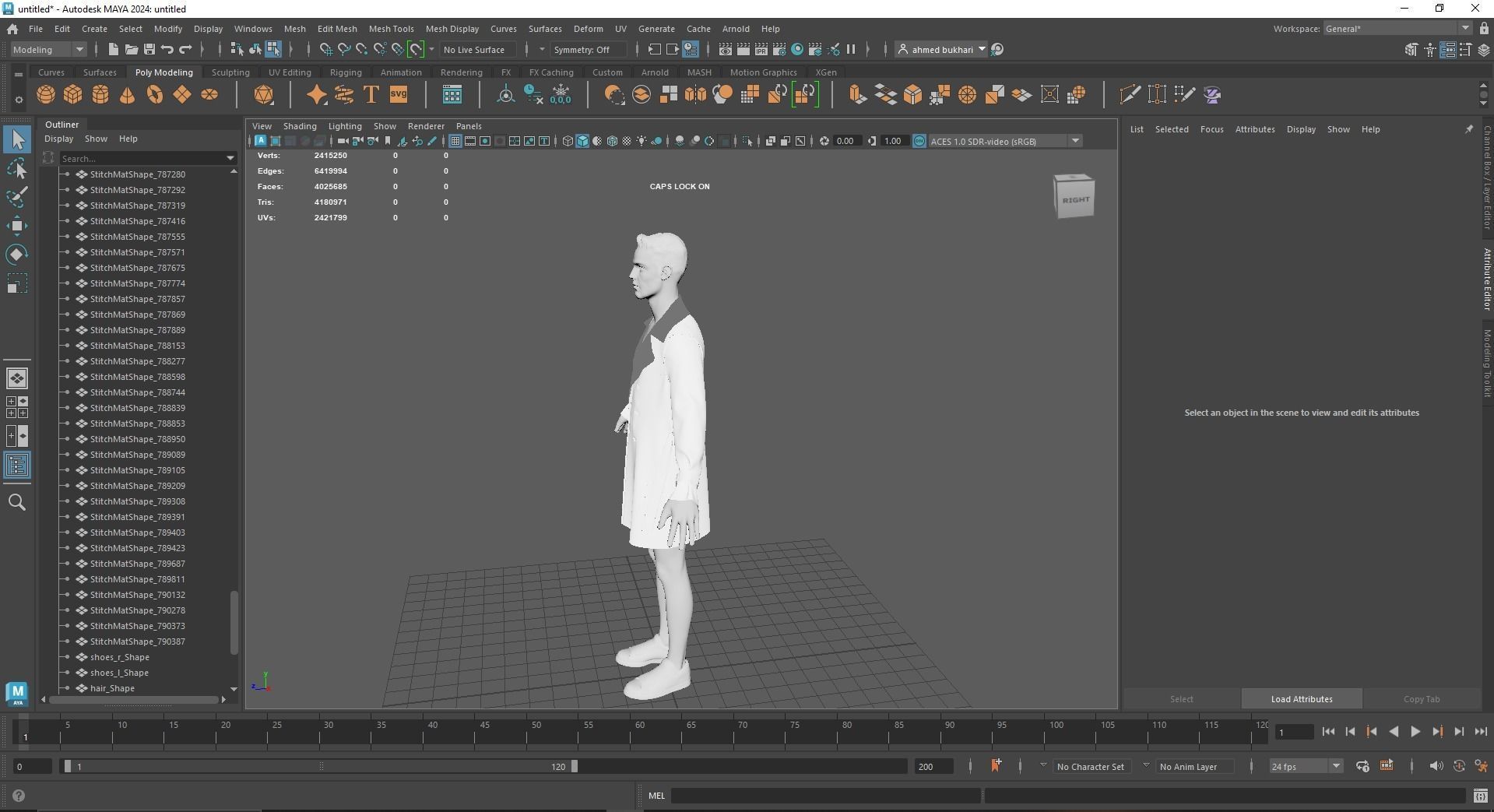Select the Paint Selection tool
Viewport: 1494px width, 812px height.
16,197
